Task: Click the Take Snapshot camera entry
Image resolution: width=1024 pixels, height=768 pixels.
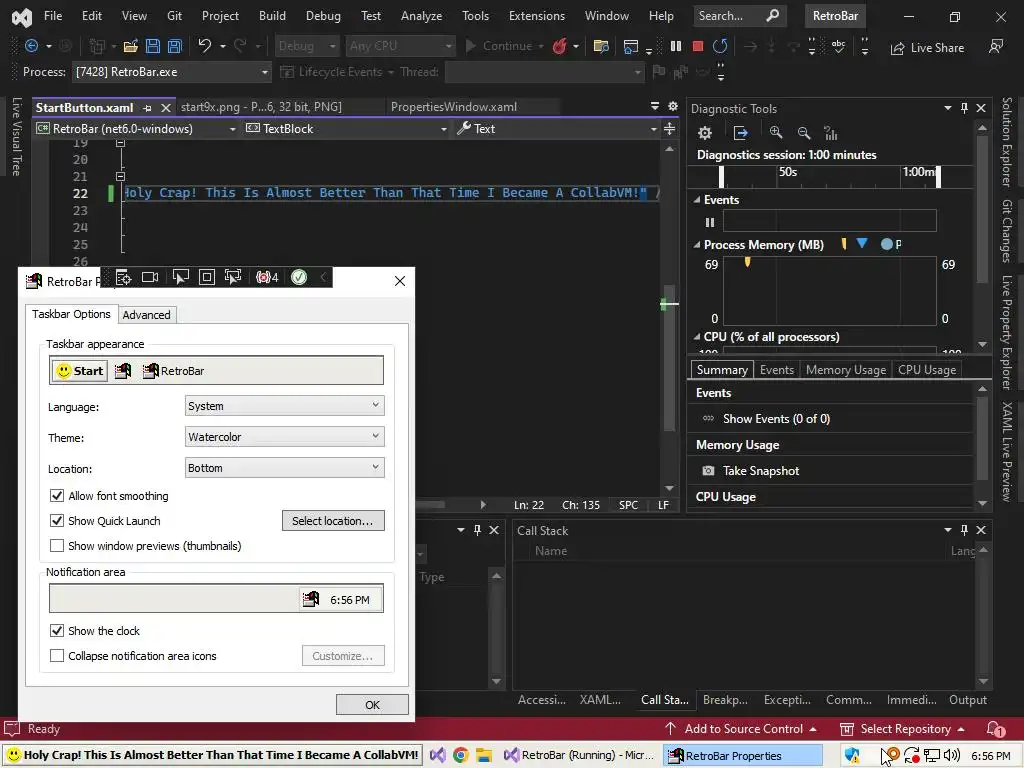Action: click(x=750, y=471)
